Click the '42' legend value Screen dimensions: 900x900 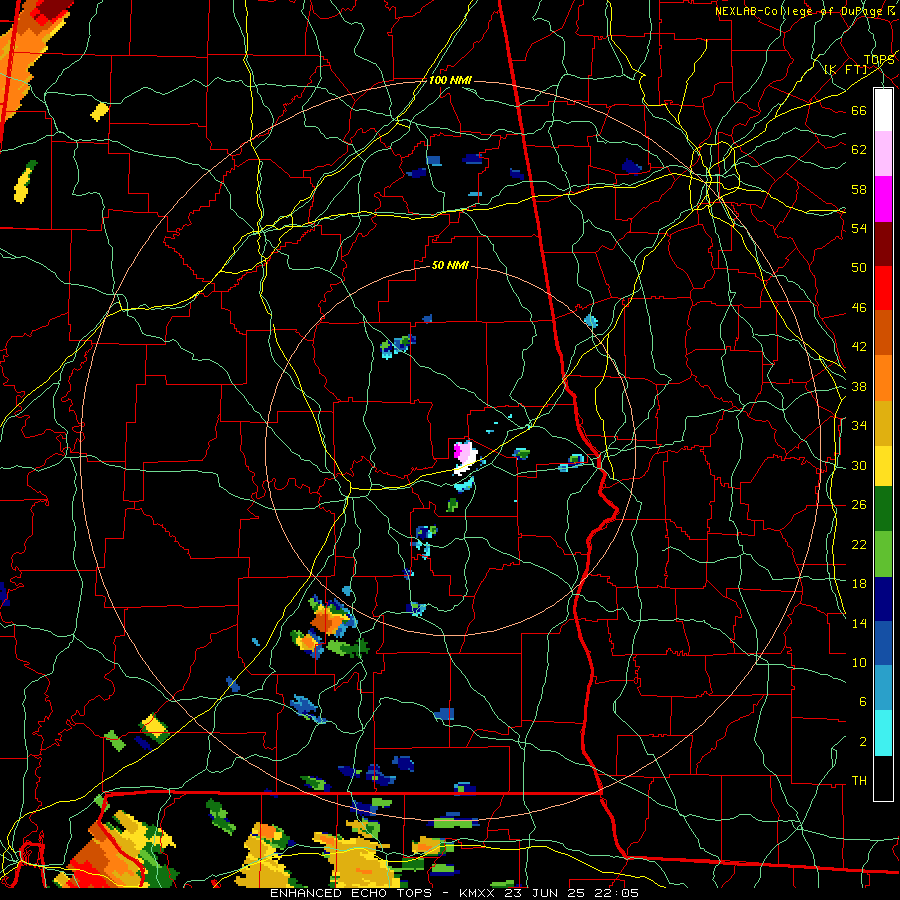tap(859, 347)
